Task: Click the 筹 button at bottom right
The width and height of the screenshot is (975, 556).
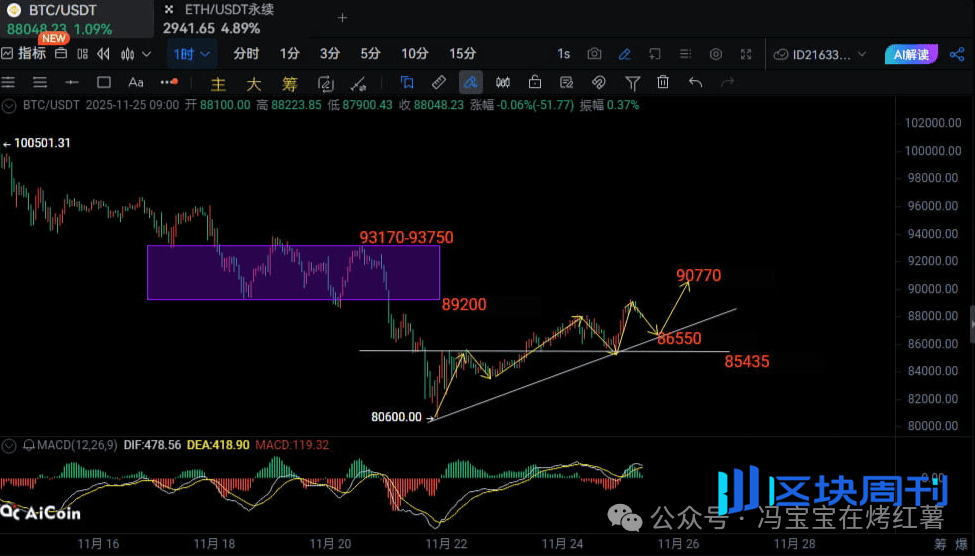Action: point(940,544)
